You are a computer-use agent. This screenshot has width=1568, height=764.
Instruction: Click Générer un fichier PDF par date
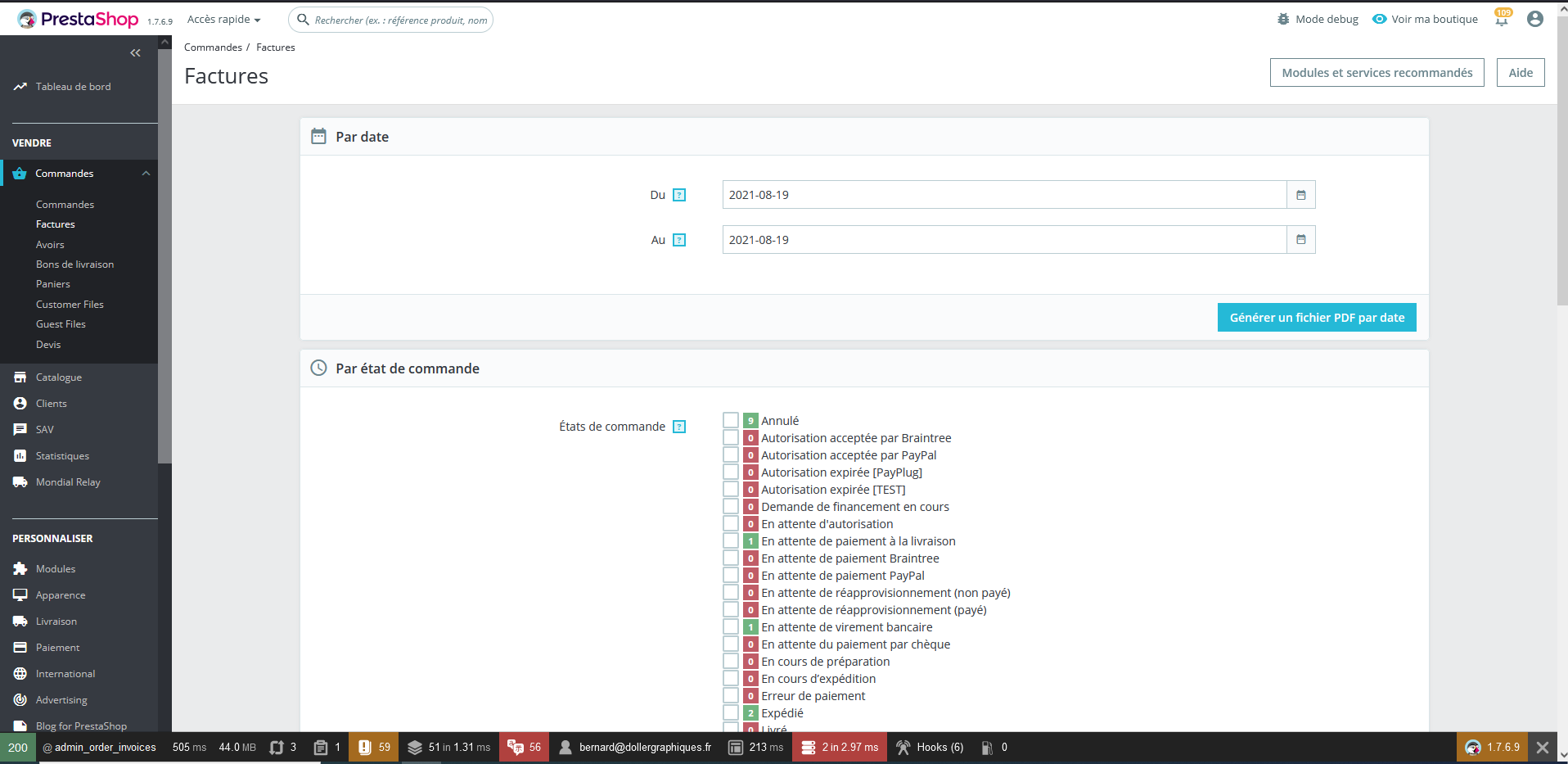click(x=1317, y=318)
